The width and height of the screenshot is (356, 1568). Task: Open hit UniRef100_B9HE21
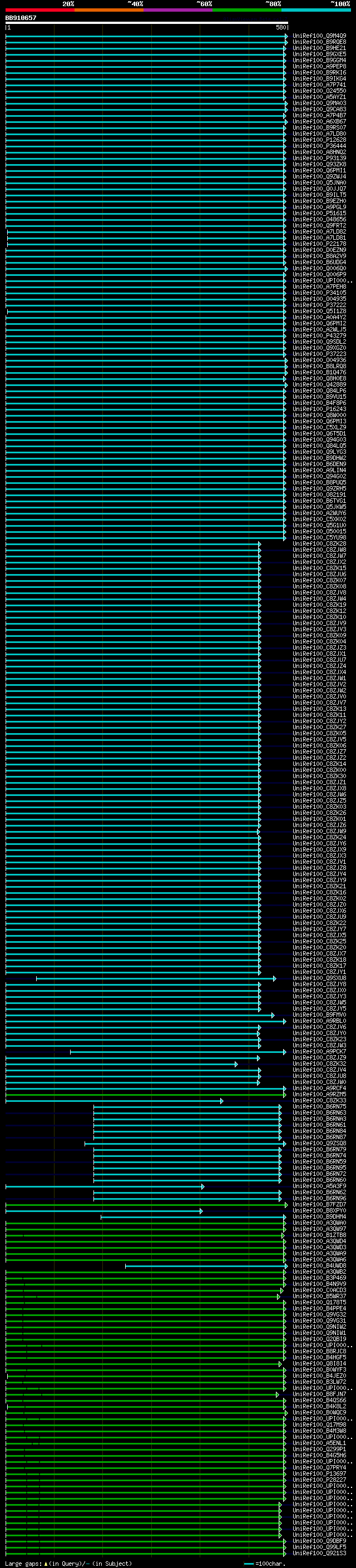coord(319,48)
